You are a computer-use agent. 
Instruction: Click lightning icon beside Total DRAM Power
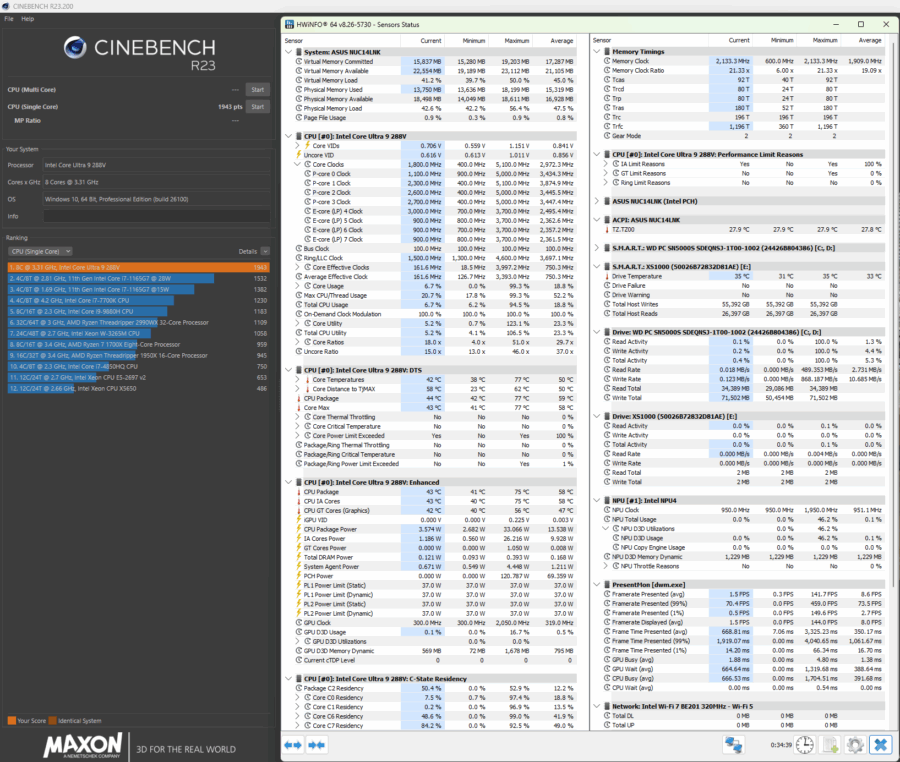coord(298,557)
